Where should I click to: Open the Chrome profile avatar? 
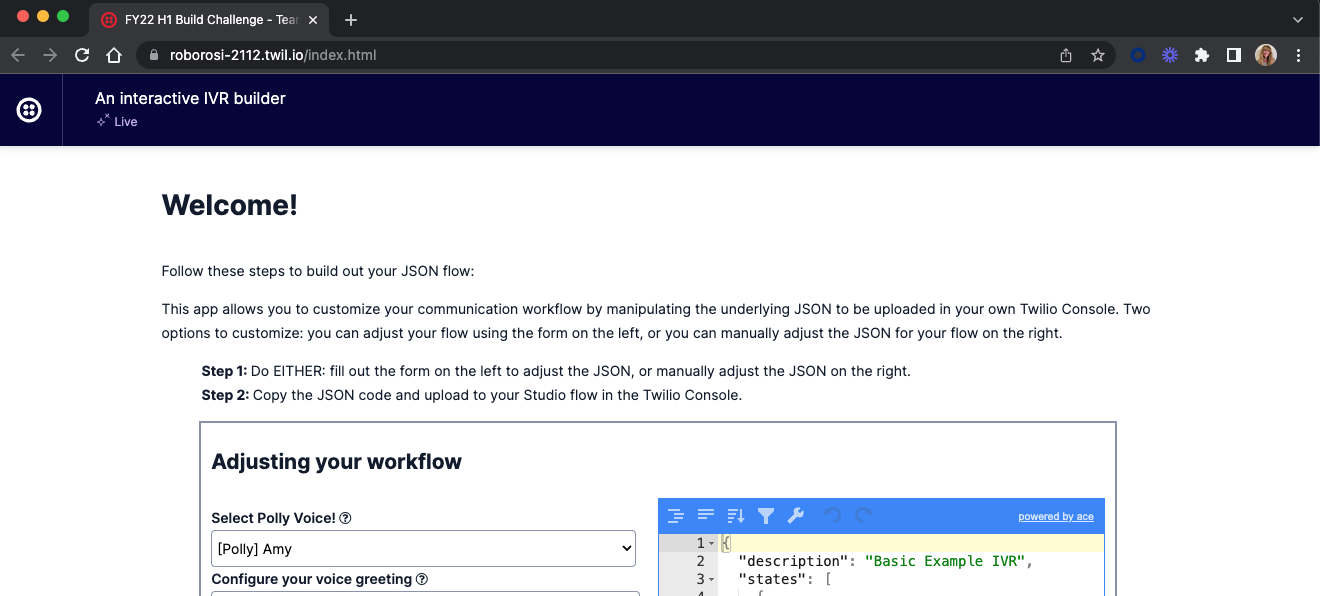pos(1266,55)
